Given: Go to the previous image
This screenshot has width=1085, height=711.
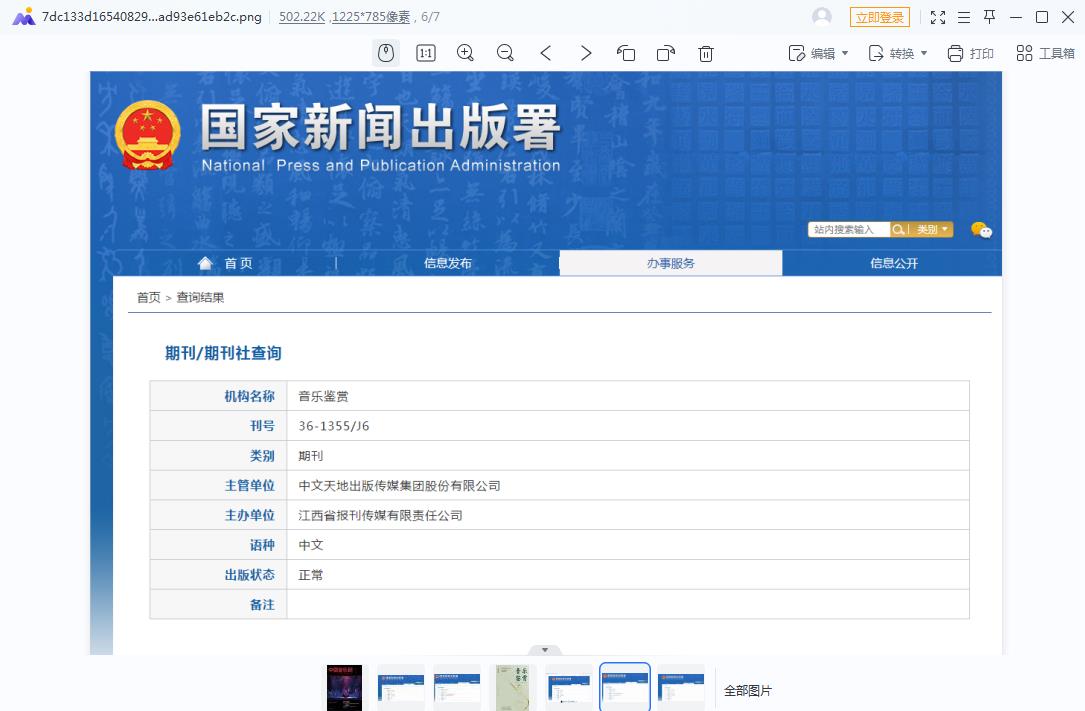Looking at the screenshot, I should [546, 53].
